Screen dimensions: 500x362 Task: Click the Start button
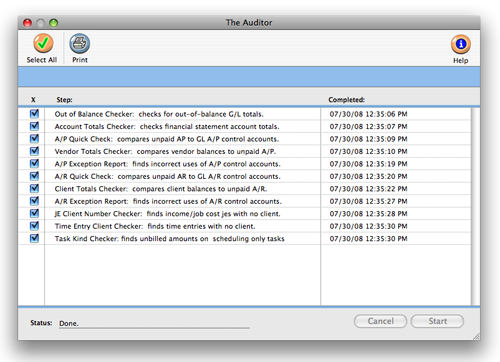[x=437, y=321]
